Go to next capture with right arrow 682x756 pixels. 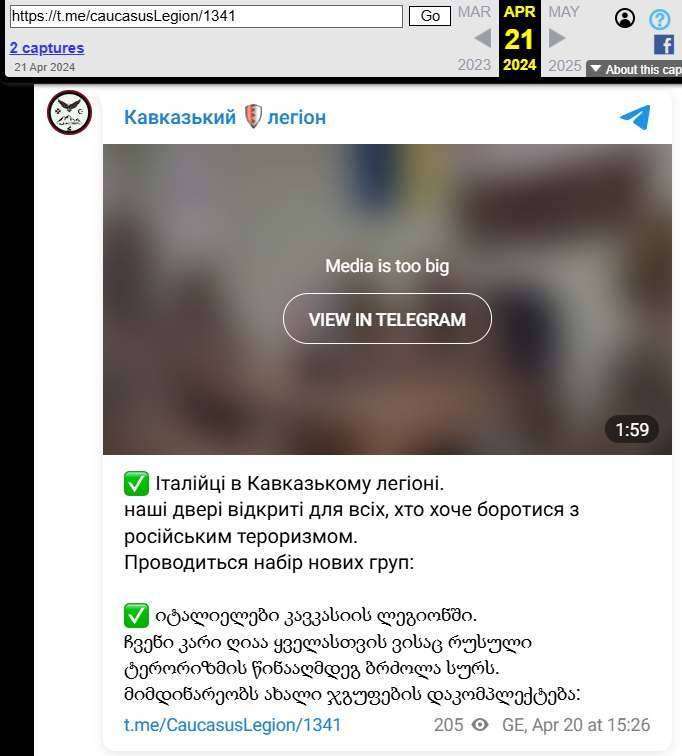click(x=557, y=38)
